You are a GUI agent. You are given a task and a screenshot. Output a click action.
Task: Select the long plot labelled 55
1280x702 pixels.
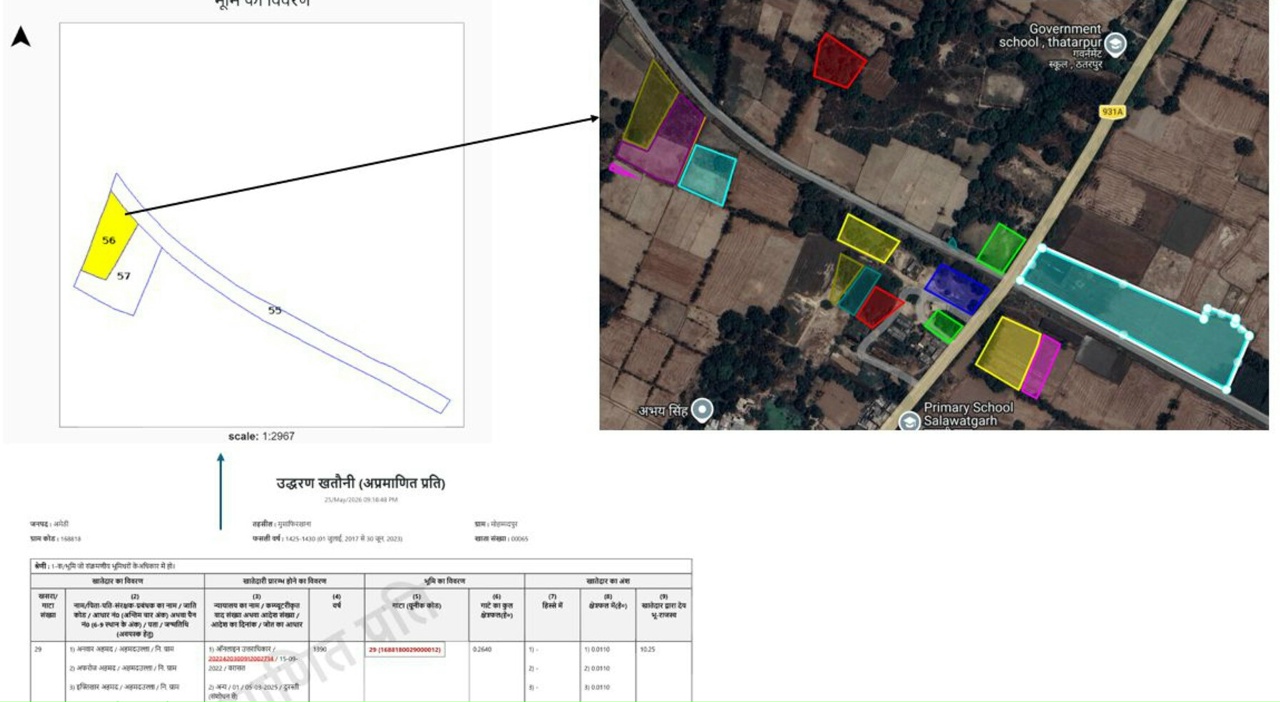click(x=275, y=310)
